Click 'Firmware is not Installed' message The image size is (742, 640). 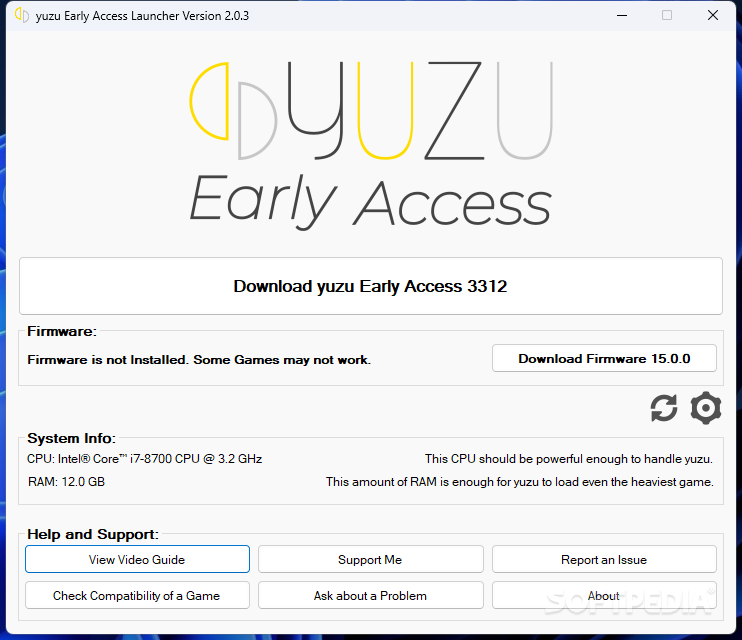pyautogui.click(x=199, y=360)
